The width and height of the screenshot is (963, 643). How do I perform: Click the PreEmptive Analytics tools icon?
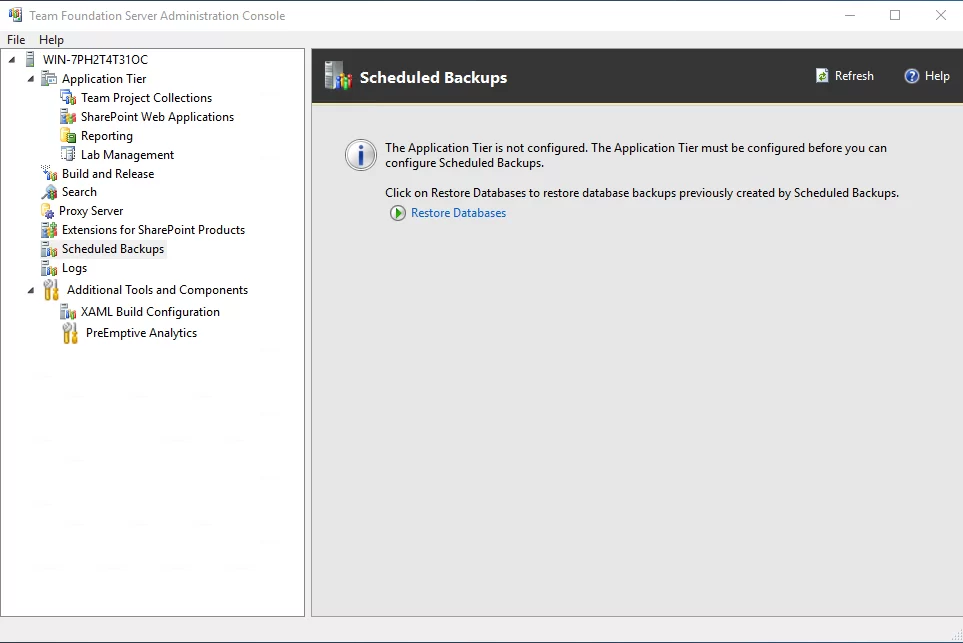tap(70, 333)
